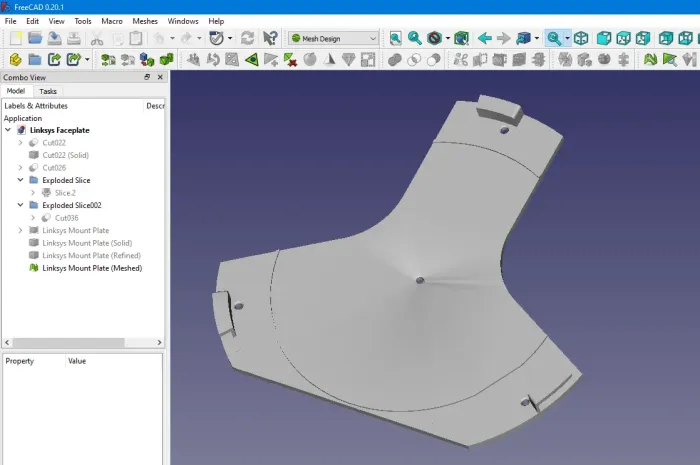Click the Make Link icon
Viewport: 700px width, 465px height.
click(x=54, y=59)
